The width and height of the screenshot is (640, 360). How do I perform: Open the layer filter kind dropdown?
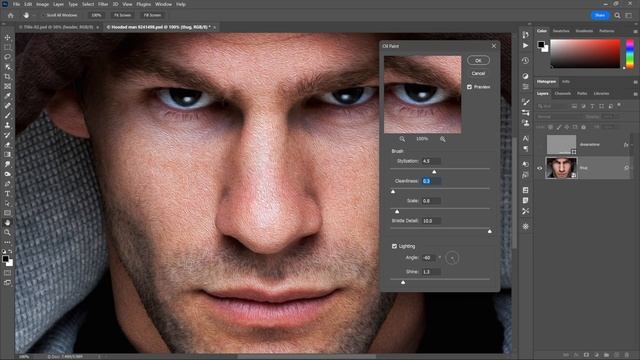point(553,106)
